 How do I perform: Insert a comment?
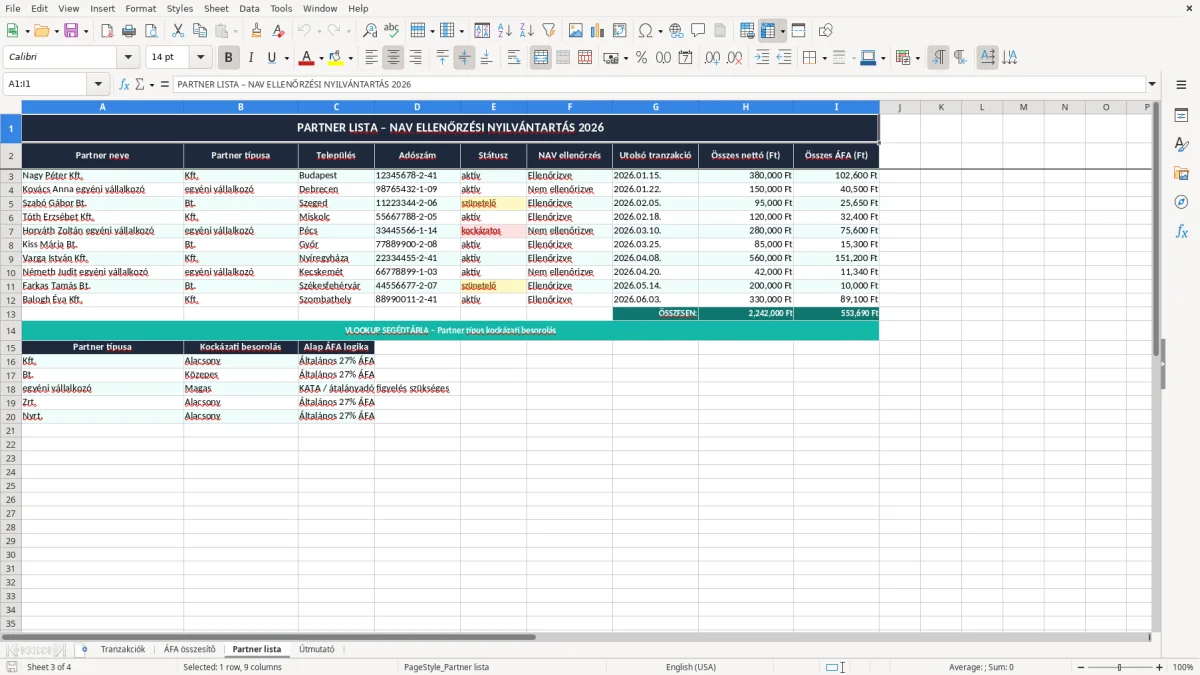698,31
